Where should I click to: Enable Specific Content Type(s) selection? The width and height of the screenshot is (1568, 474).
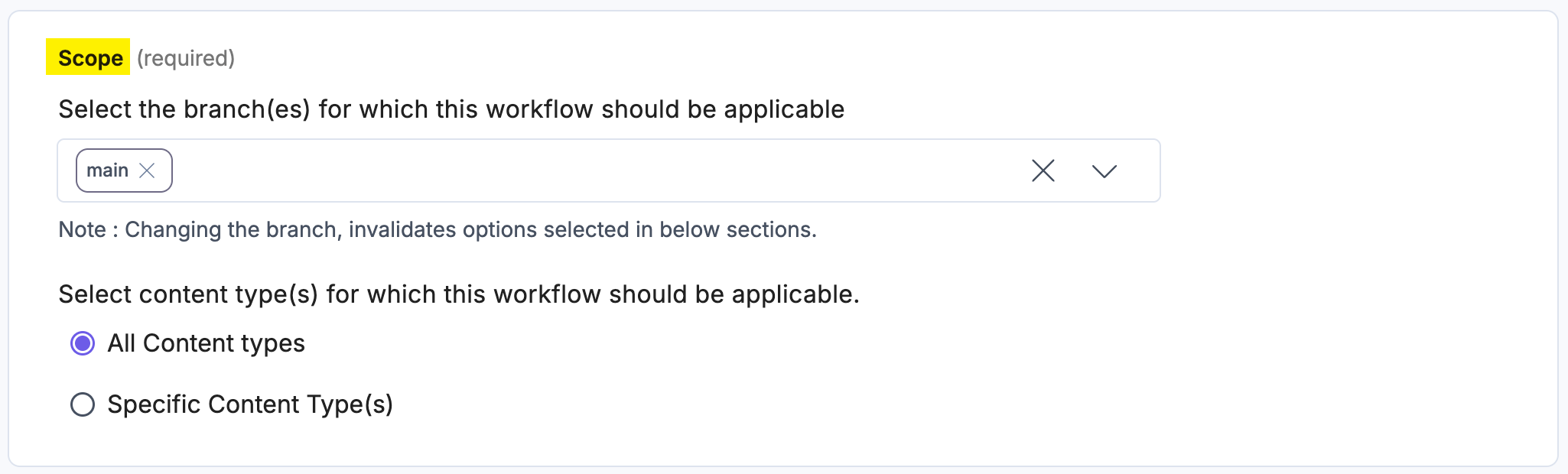pyautogui.click(x=83, y=405)
